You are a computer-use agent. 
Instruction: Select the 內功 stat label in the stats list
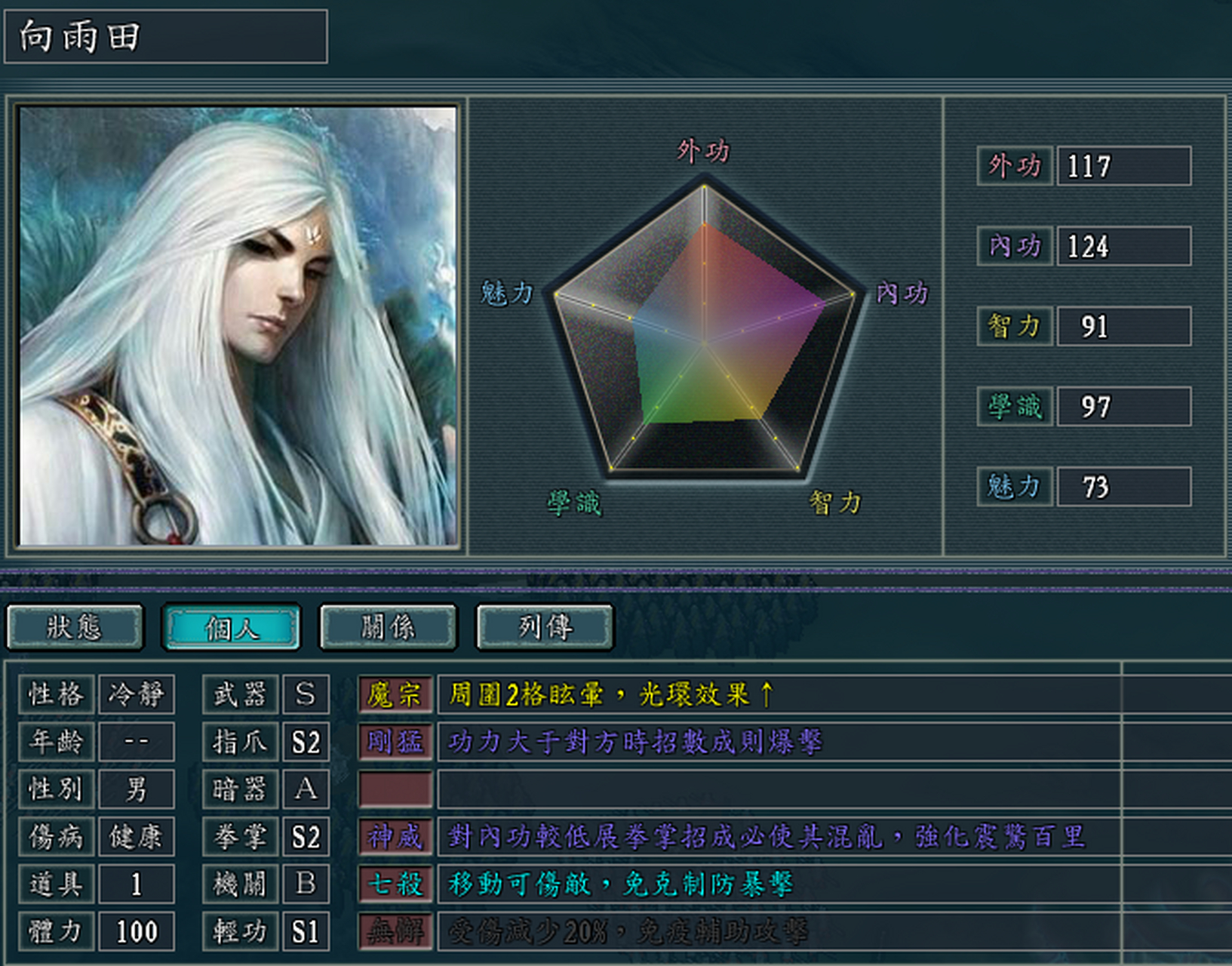click(x=1015, y=246)
